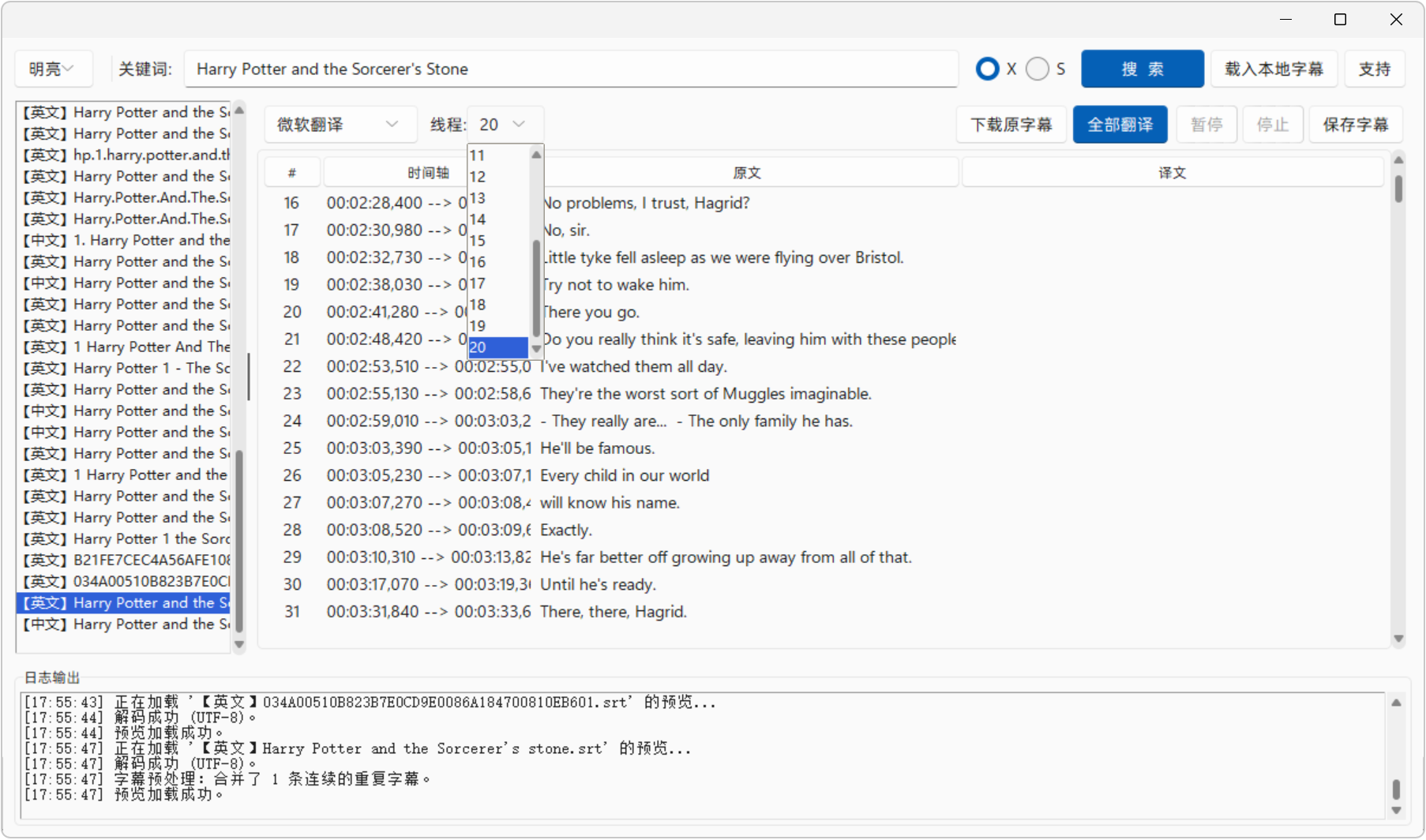This screenshot has width=1426, height=840.
Task: Click the thread dropdown list up arrow
Action: coord(536,155)
